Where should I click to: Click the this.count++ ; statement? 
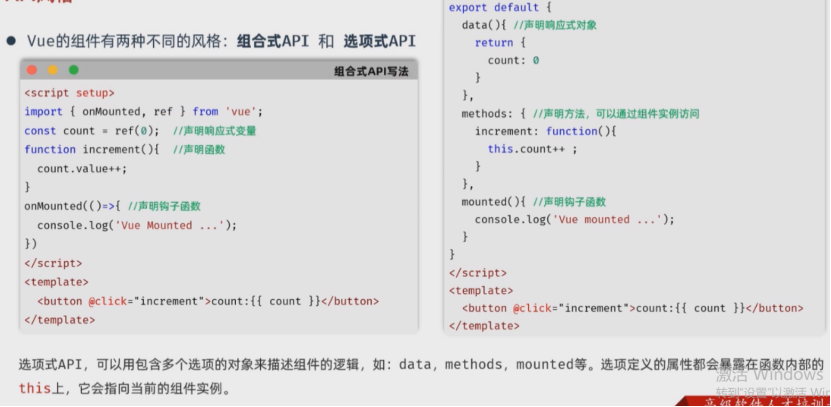tap(532, 149)
